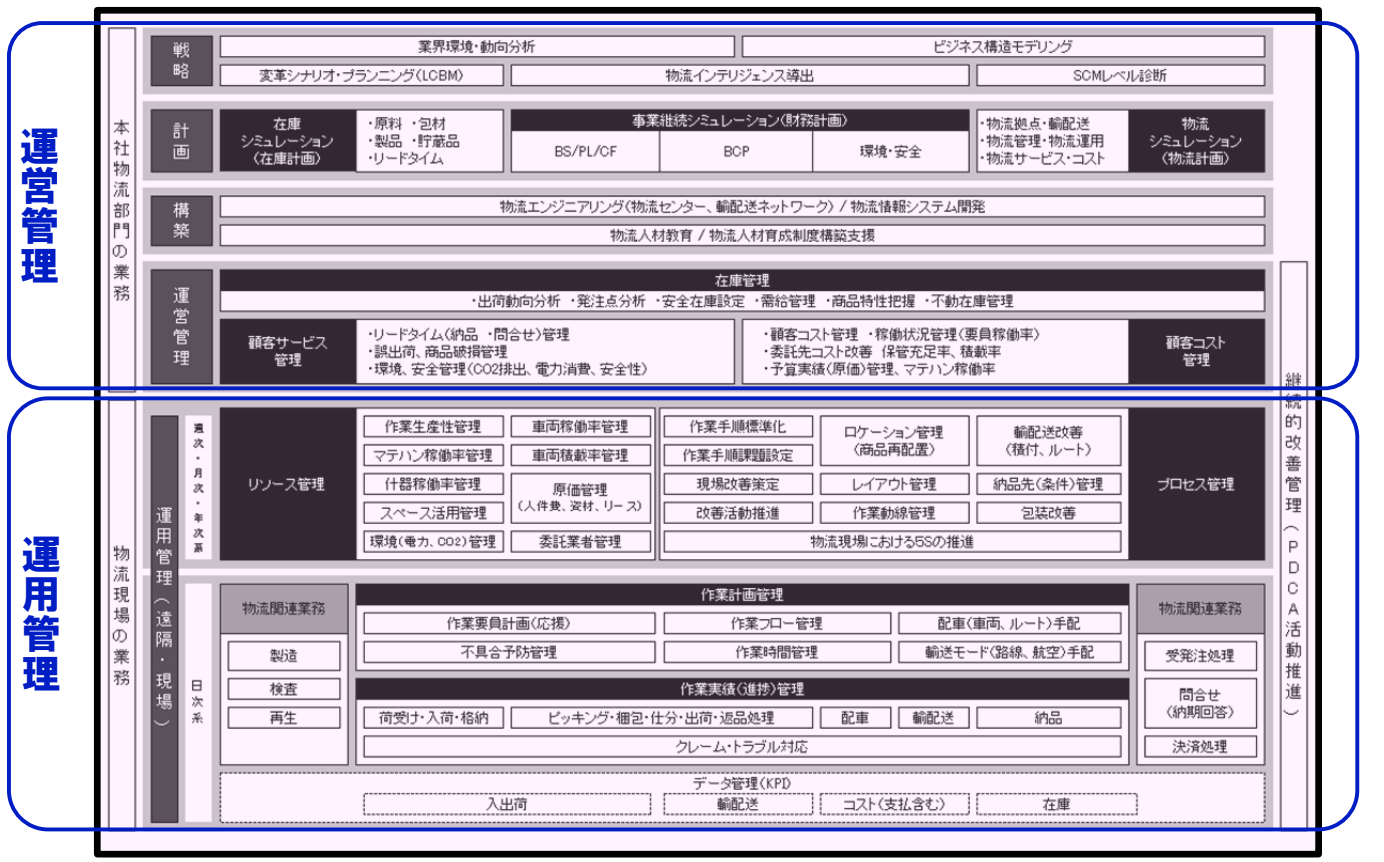Click 事業継続シミュレーション(財務計画) header
Viewport: 1384px width, 862px height.
point(740,120)
